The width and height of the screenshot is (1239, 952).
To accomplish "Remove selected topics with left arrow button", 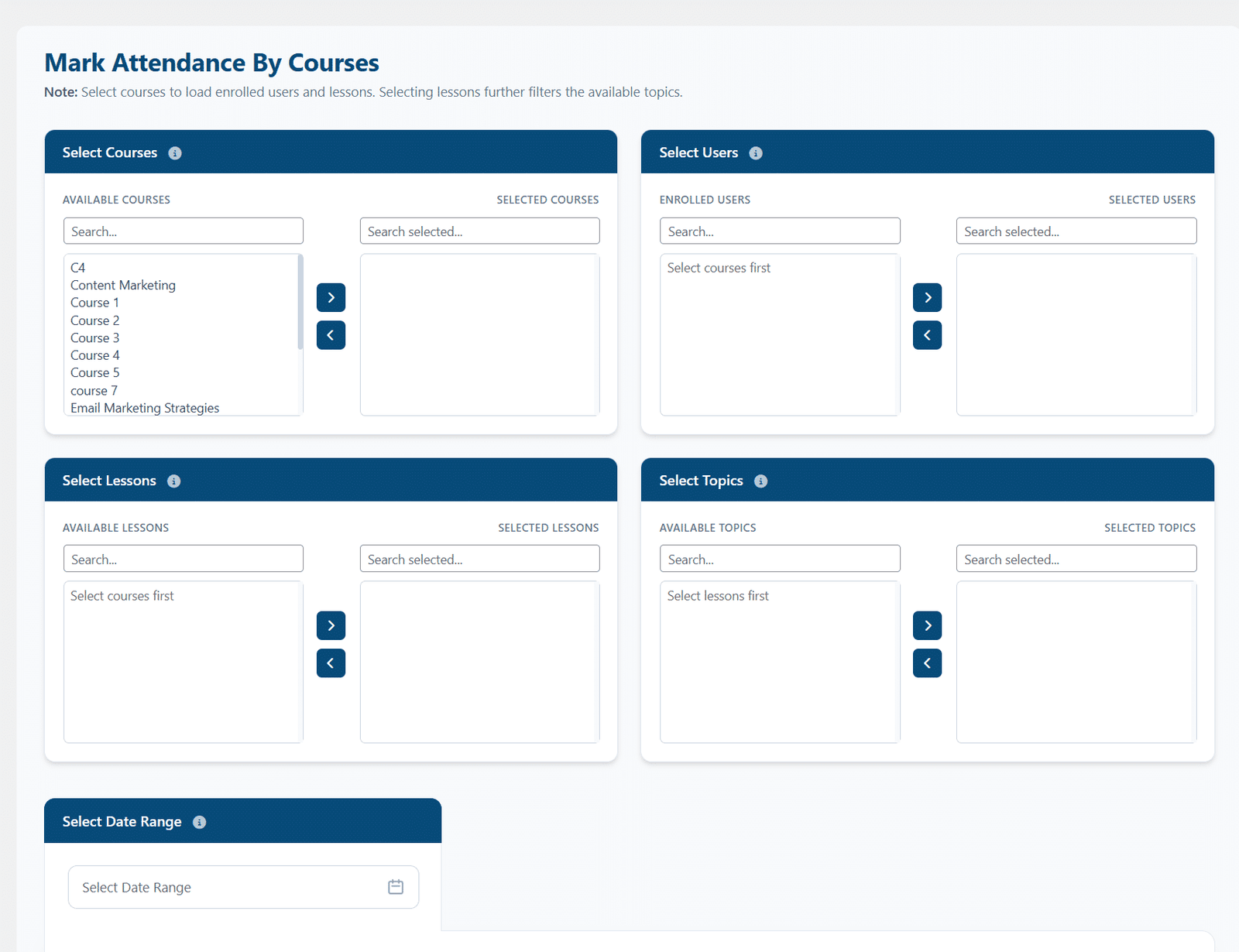I will coord(928,663).
